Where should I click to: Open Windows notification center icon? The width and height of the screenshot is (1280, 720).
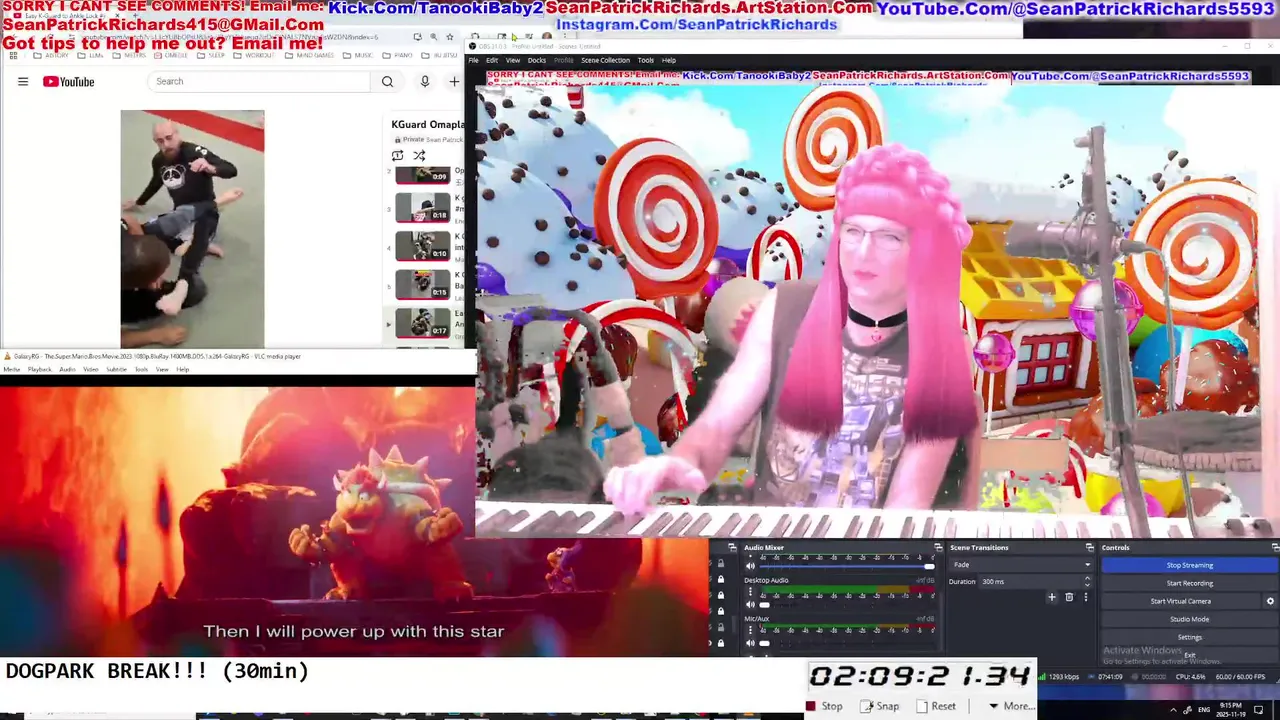pos(1258,710)
